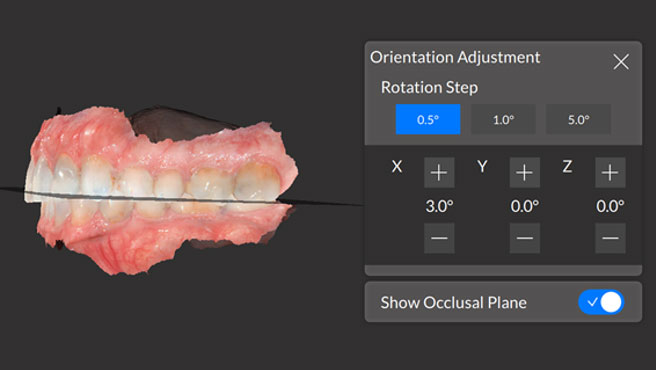Click the Orientation Adjustment panel title
The image size is (656, 370).
[x=455, y=57]
